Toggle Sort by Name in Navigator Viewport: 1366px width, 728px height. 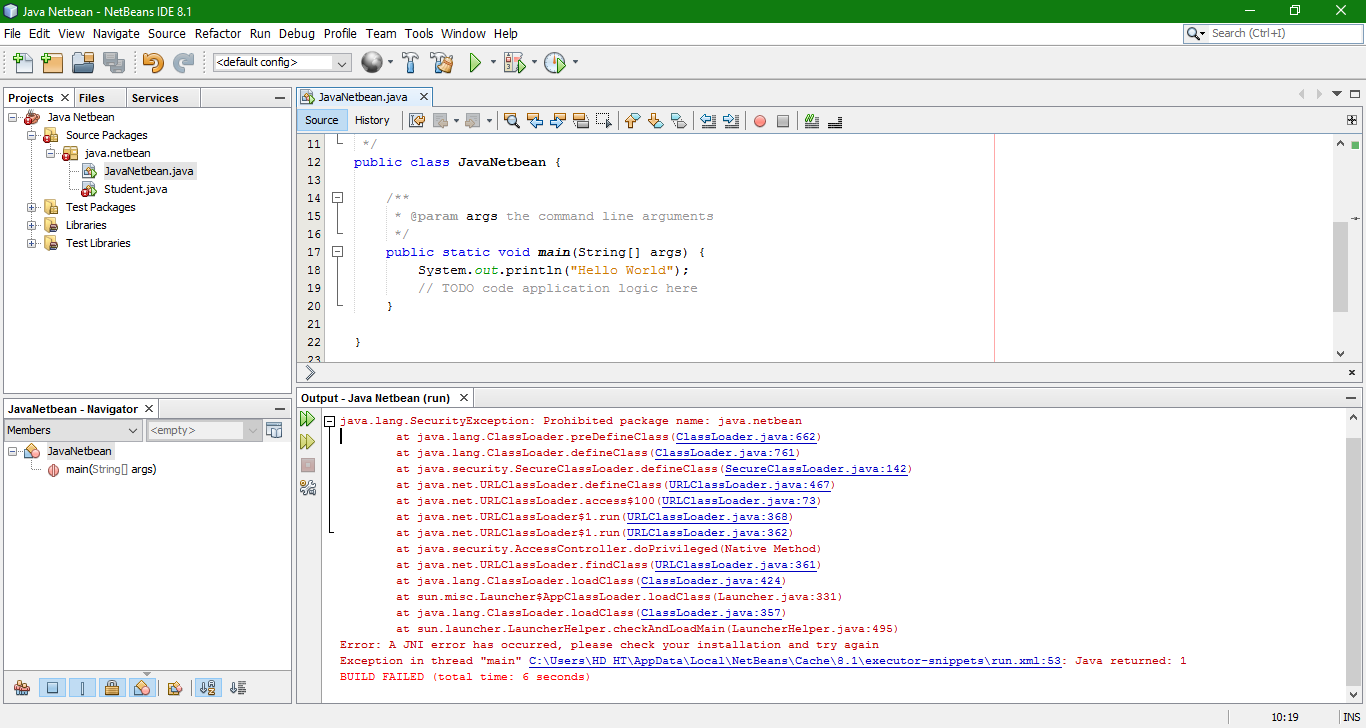click(208, 688)
